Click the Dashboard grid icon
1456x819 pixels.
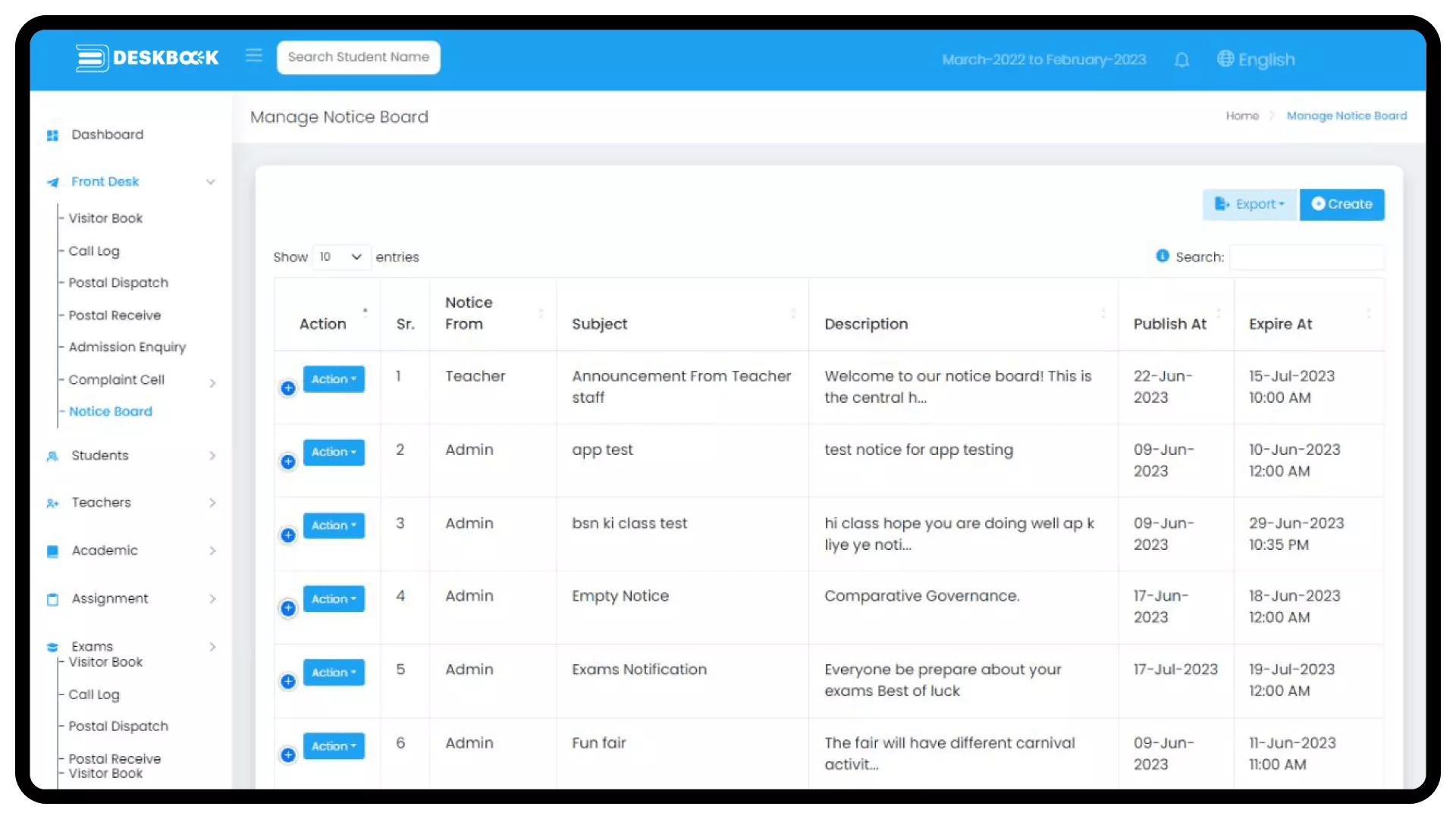coord(52,136)
